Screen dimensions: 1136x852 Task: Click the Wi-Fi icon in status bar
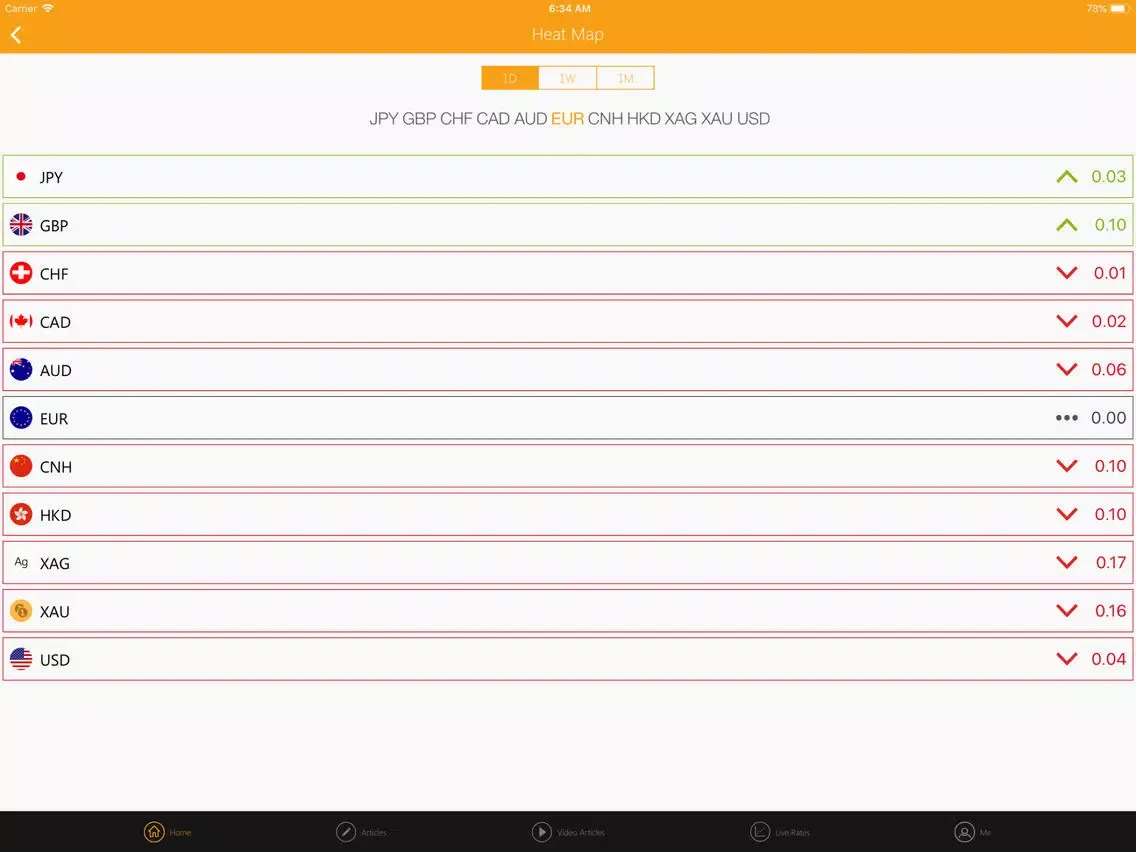[x=48, y=8]
